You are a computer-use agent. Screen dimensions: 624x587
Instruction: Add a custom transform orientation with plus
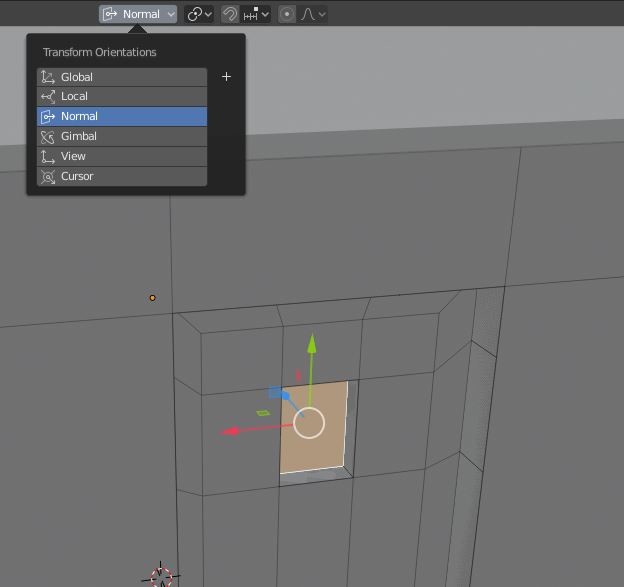(226, 76)
